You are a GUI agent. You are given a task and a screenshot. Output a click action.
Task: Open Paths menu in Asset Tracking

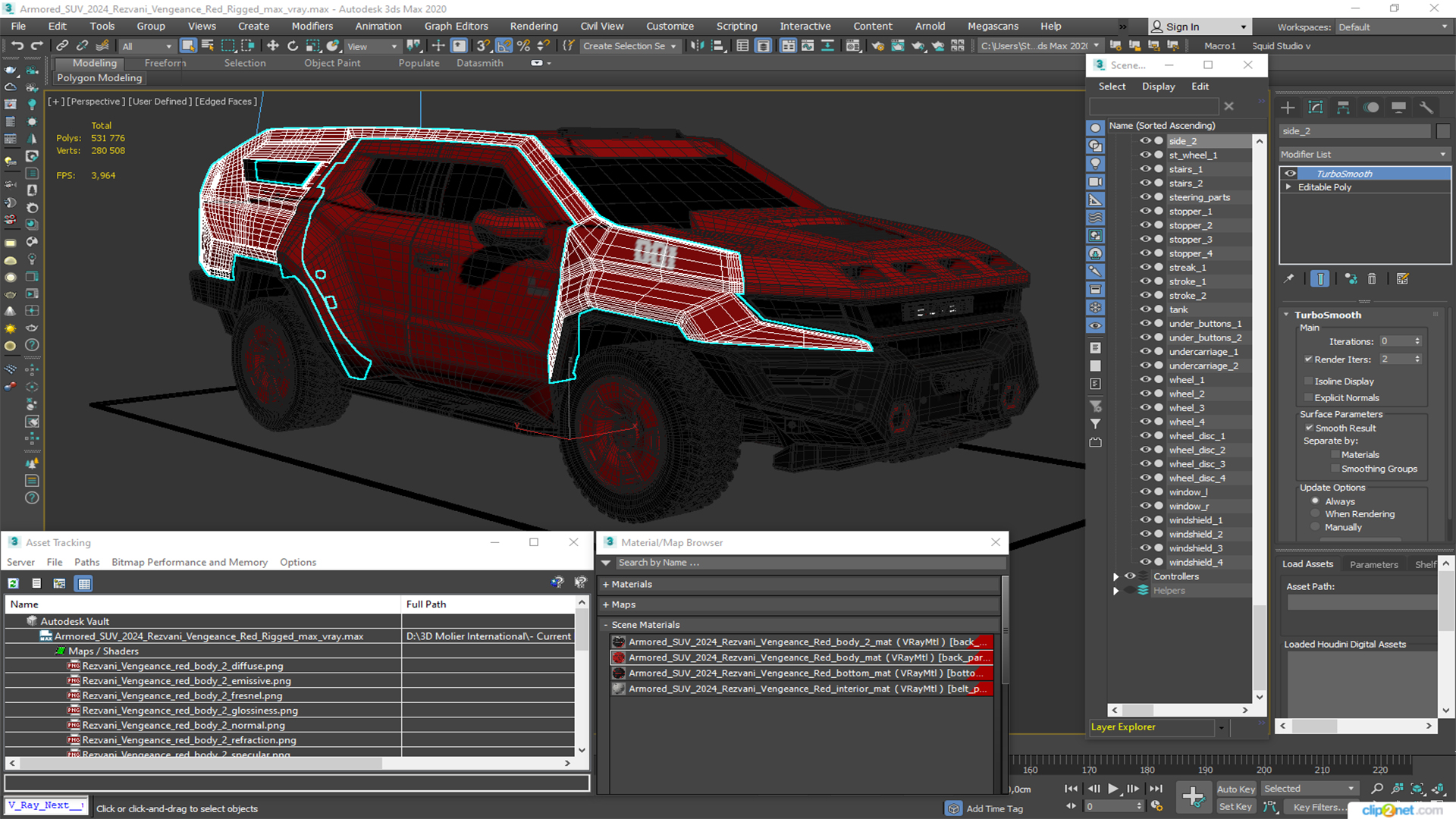(86, 562)
